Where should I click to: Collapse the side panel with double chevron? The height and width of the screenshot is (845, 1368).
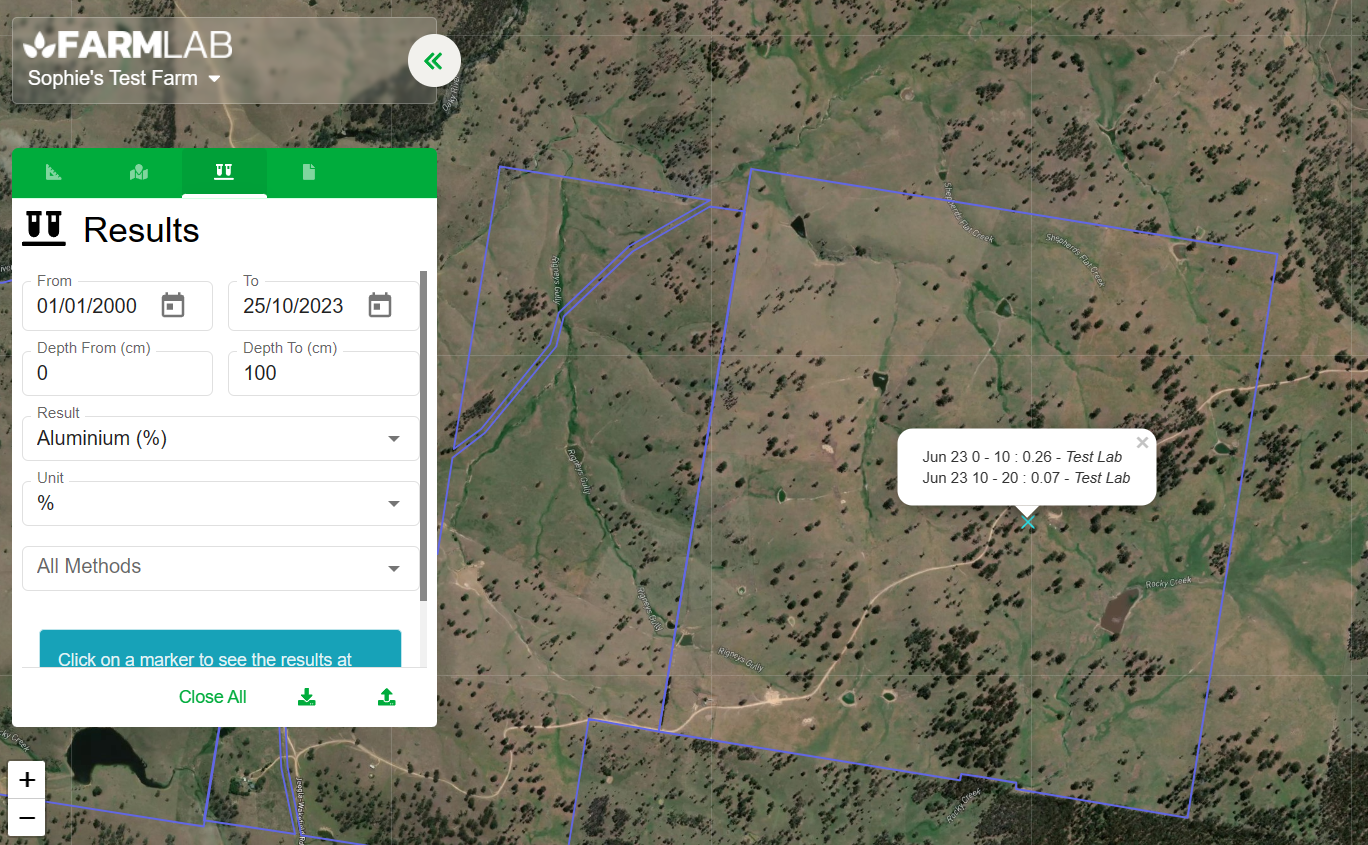434,61
